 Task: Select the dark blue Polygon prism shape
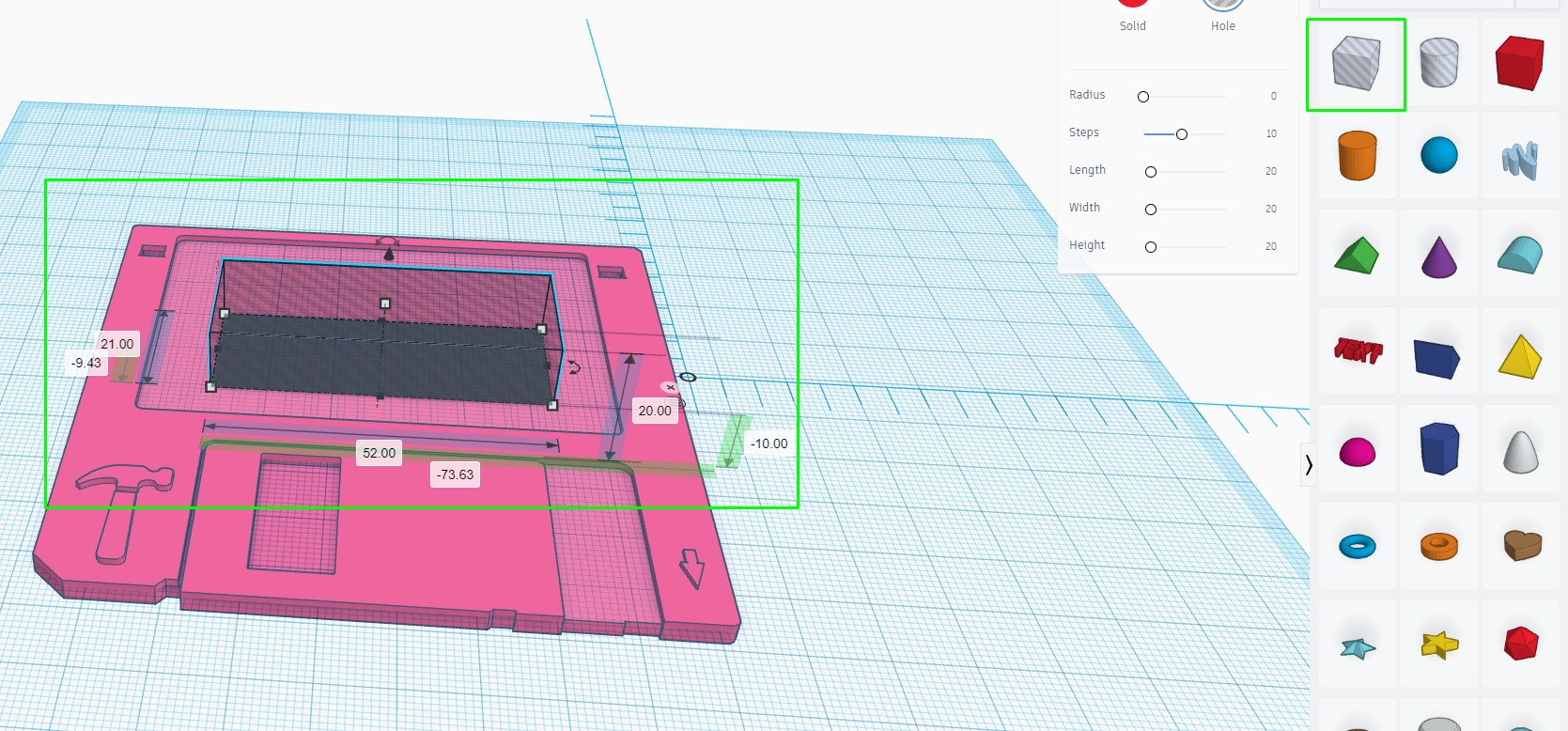coord(1438,448)
